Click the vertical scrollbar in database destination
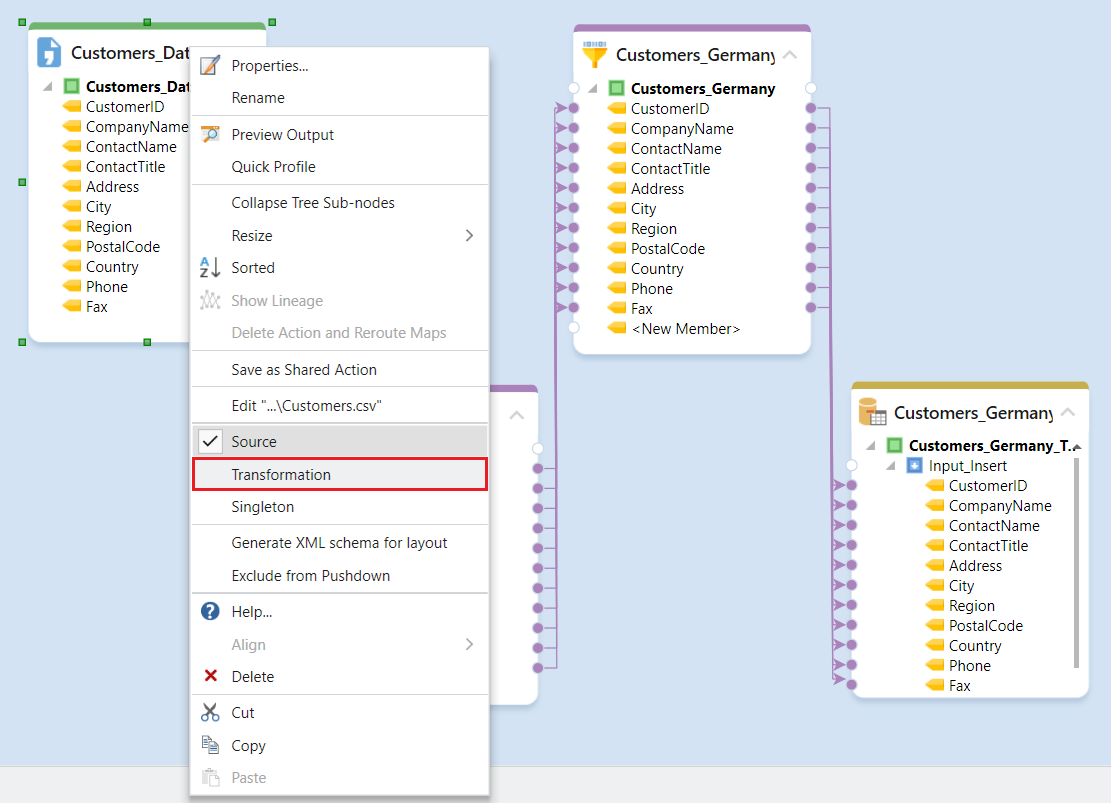Screen dimensions: 1111x803 1076,560
